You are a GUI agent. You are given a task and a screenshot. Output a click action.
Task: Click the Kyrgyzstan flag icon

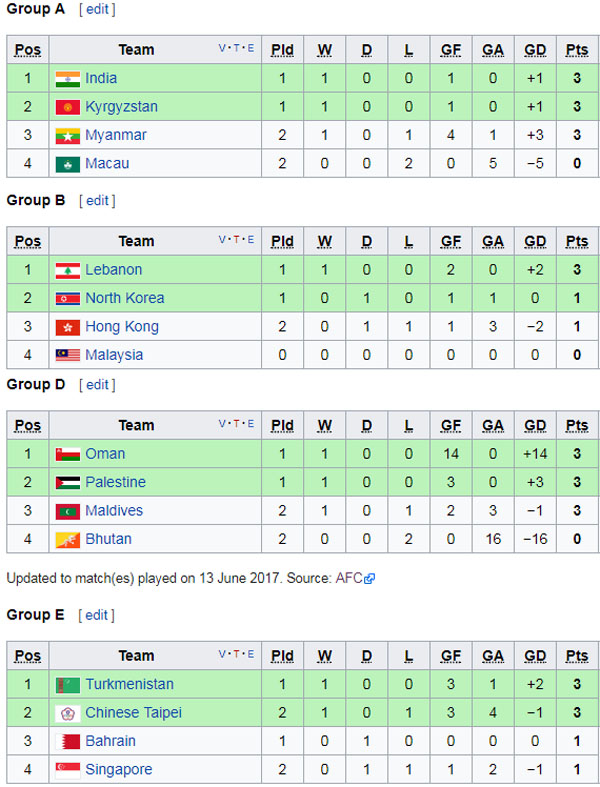click(x=68, y=107)
